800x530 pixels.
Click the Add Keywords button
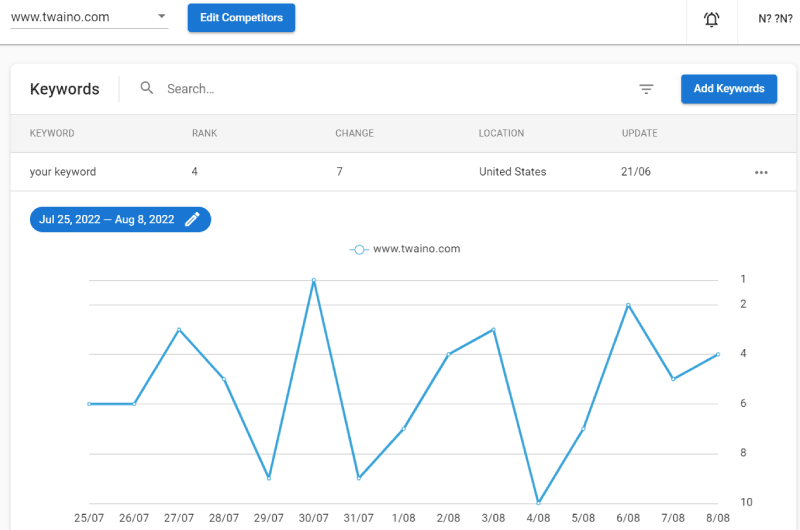pos(729,89)
